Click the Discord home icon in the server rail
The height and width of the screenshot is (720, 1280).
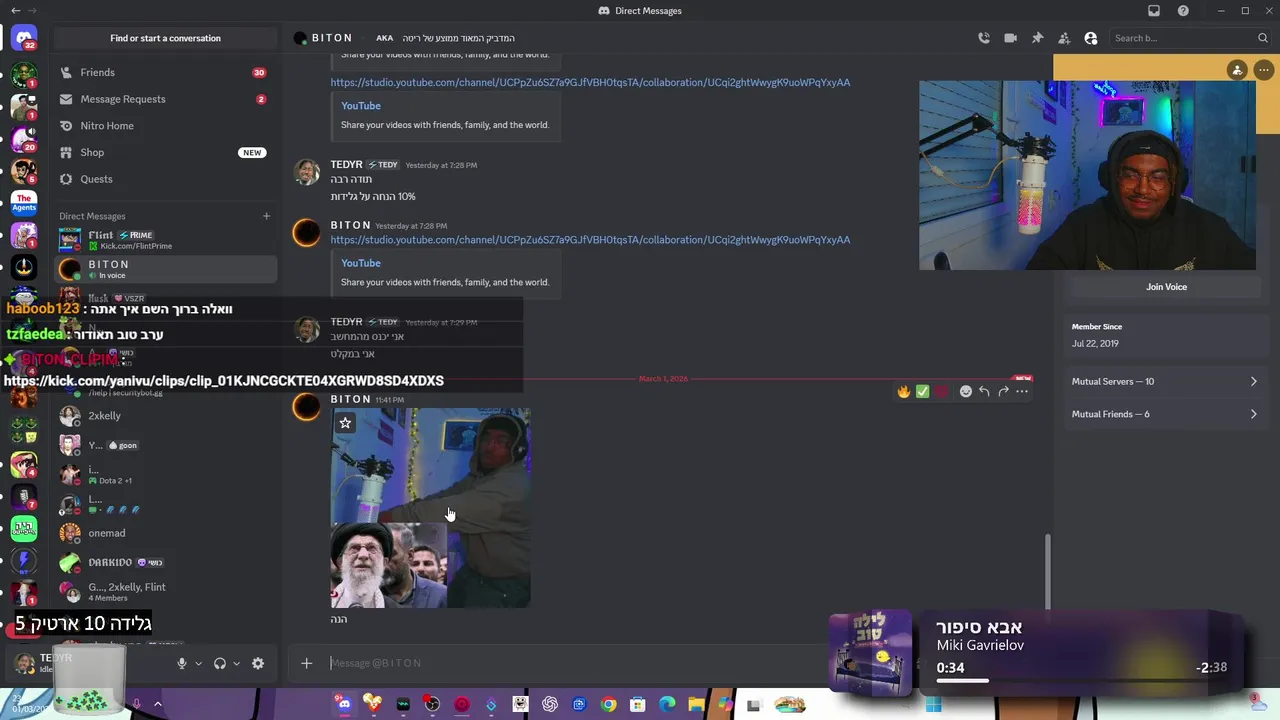(24, 39)
